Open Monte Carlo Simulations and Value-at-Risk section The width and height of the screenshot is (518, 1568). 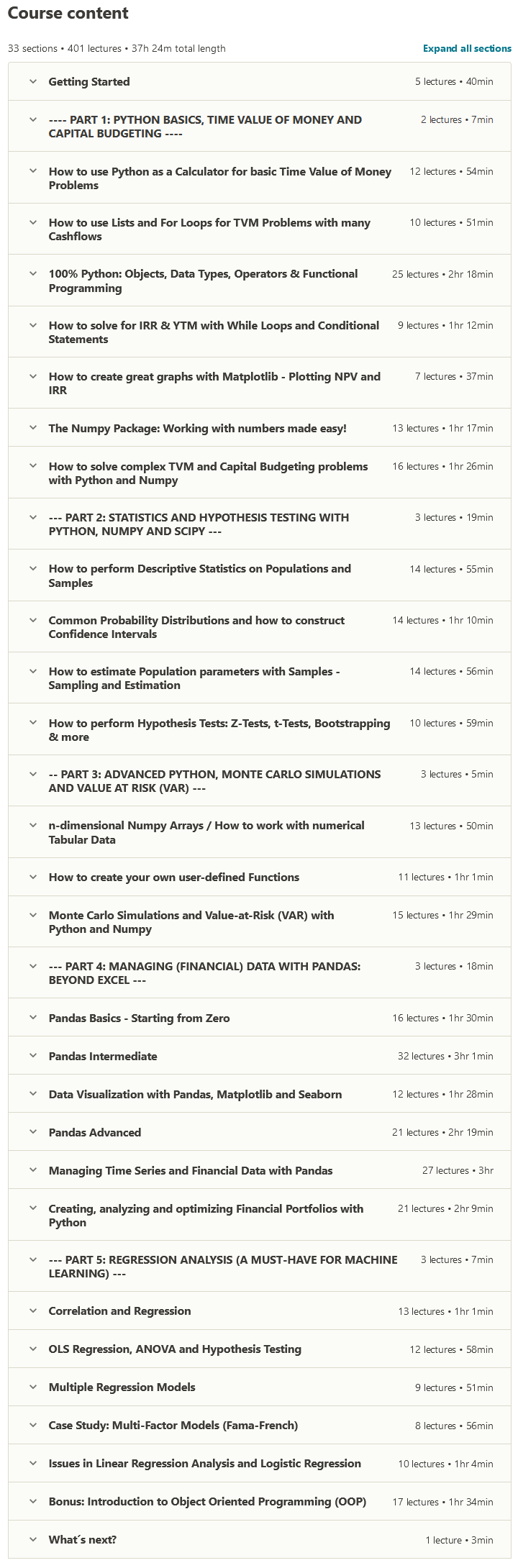click(191, 922)
